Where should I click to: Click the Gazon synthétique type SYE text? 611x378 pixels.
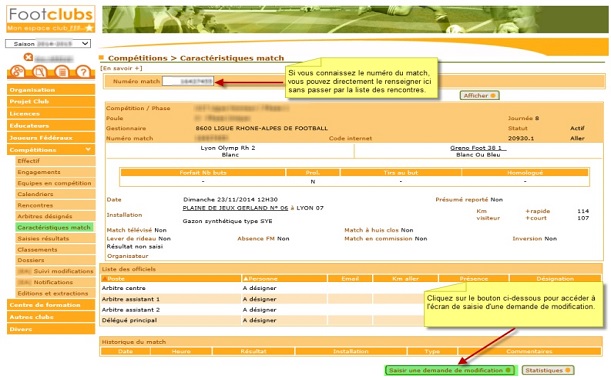[228, 221]
